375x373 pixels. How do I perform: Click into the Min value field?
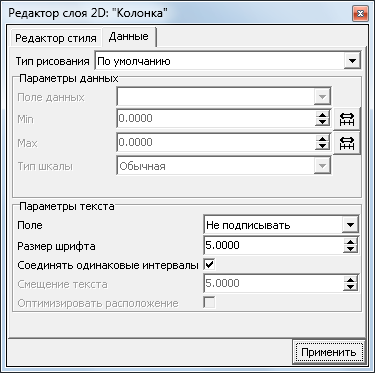pyautogui.click(x=216, y=118)
